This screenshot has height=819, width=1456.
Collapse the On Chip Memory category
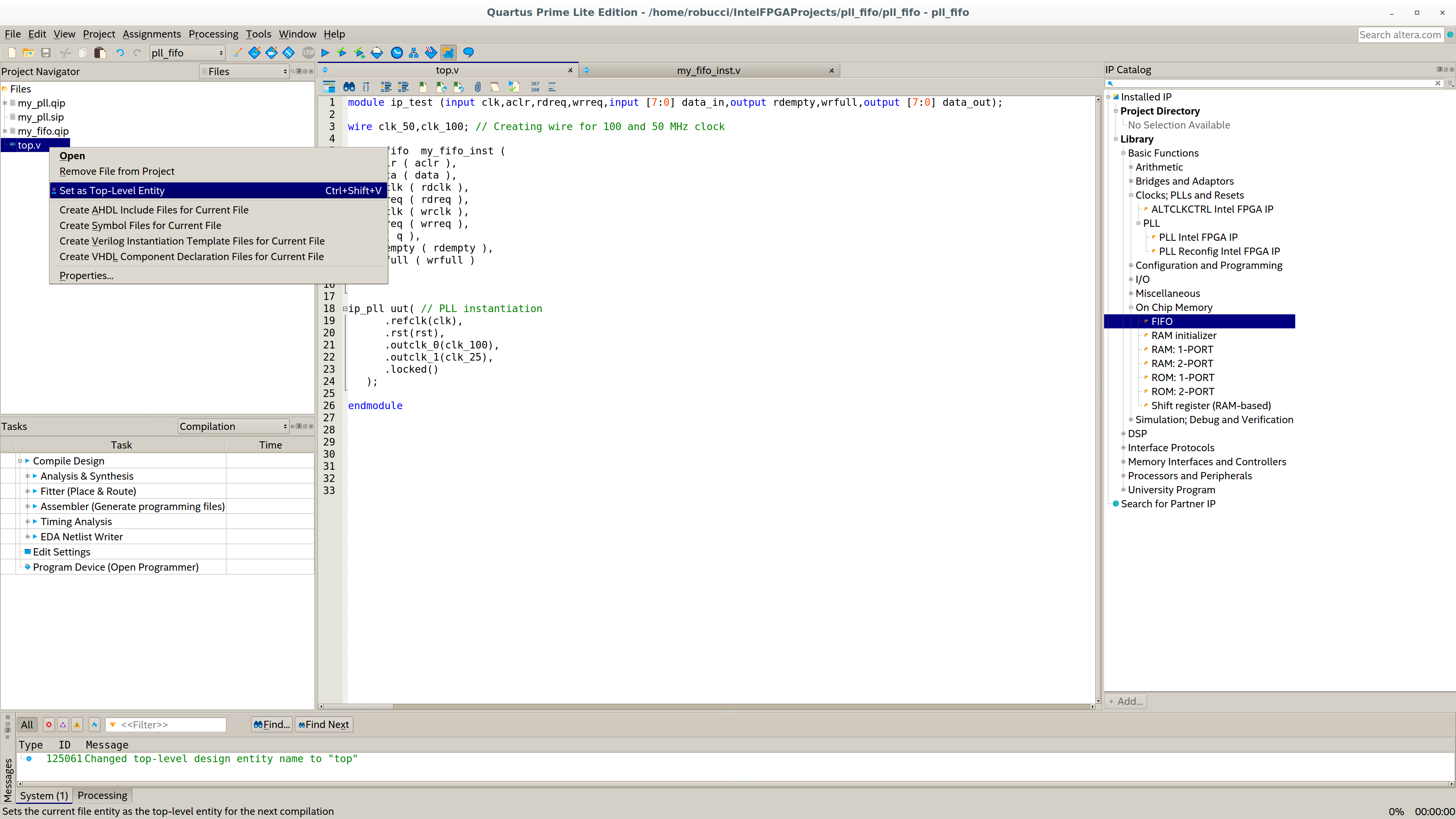coord(1130,307)
